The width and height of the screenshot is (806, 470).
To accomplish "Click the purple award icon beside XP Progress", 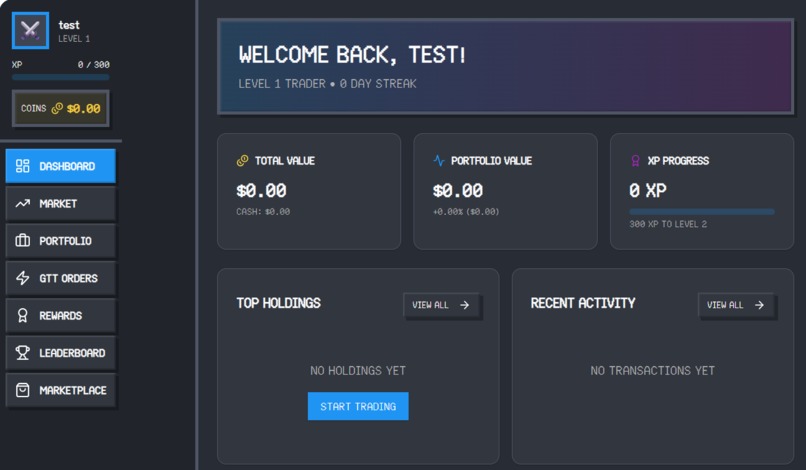I will 635,160.
